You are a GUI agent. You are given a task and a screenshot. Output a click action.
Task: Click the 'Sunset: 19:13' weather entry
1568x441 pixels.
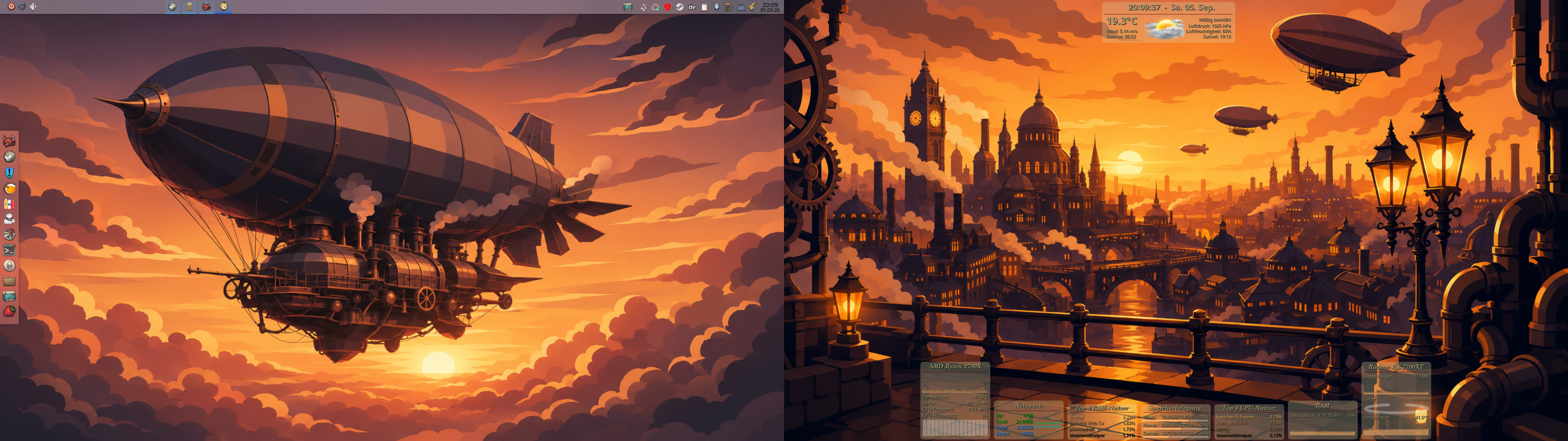tap(1217, 37)
